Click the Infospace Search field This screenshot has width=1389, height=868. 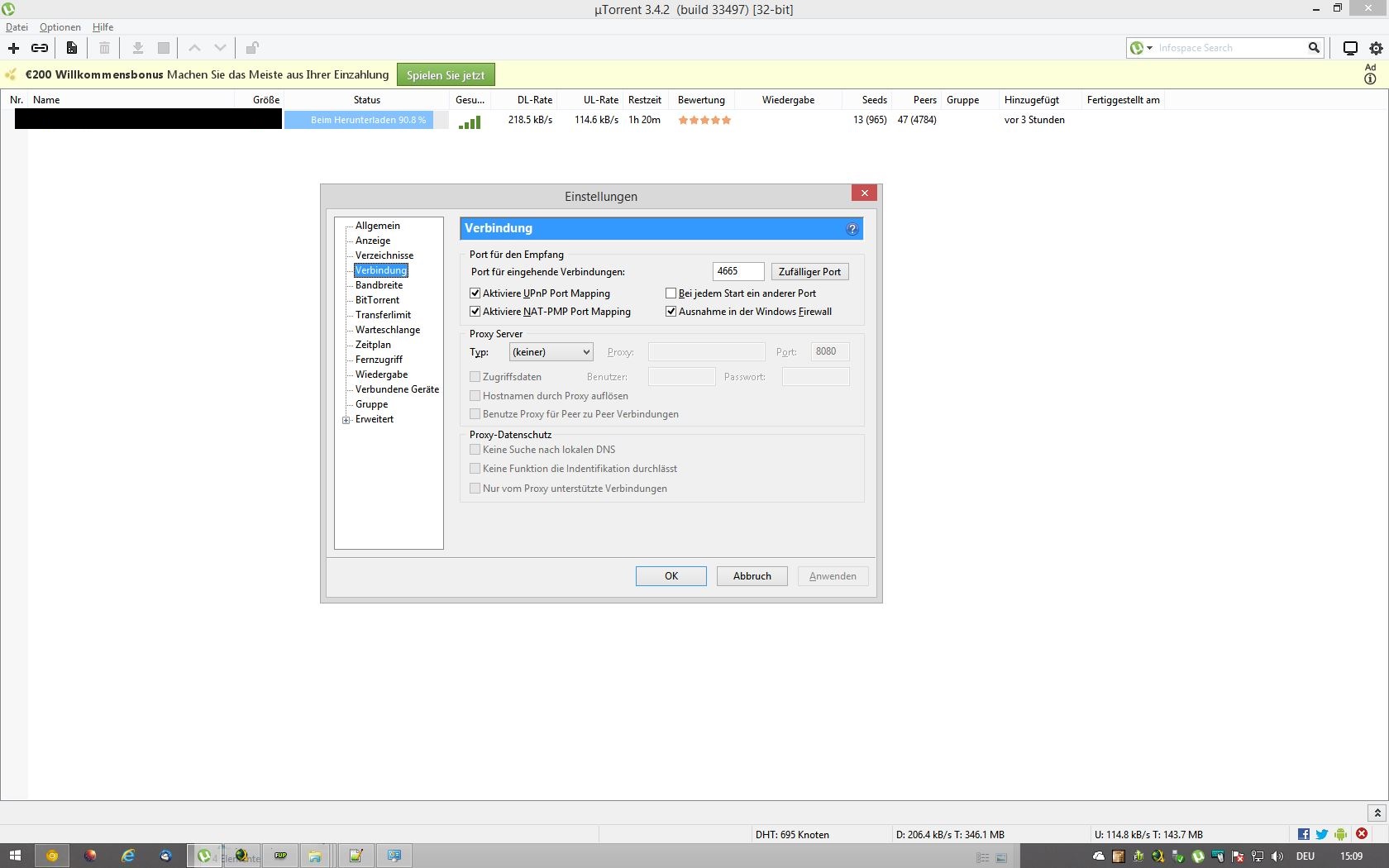tap(1230, 48)
